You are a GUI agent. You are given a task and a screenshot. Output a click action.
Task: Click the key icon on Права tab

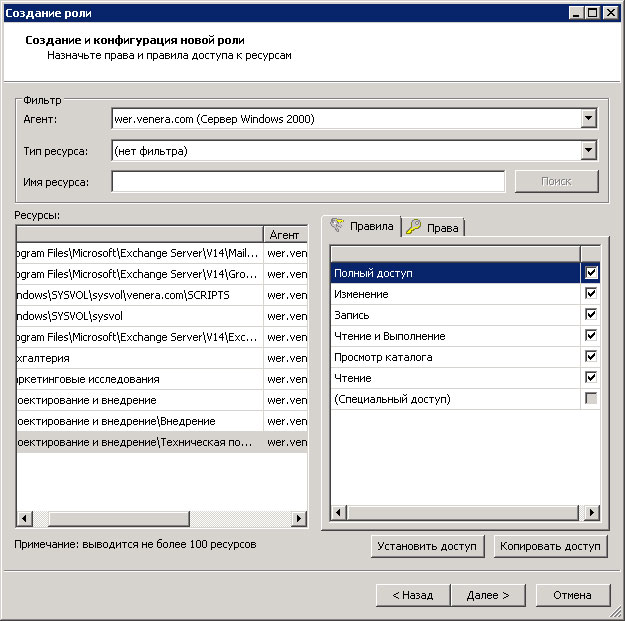(x=413, y=227)
